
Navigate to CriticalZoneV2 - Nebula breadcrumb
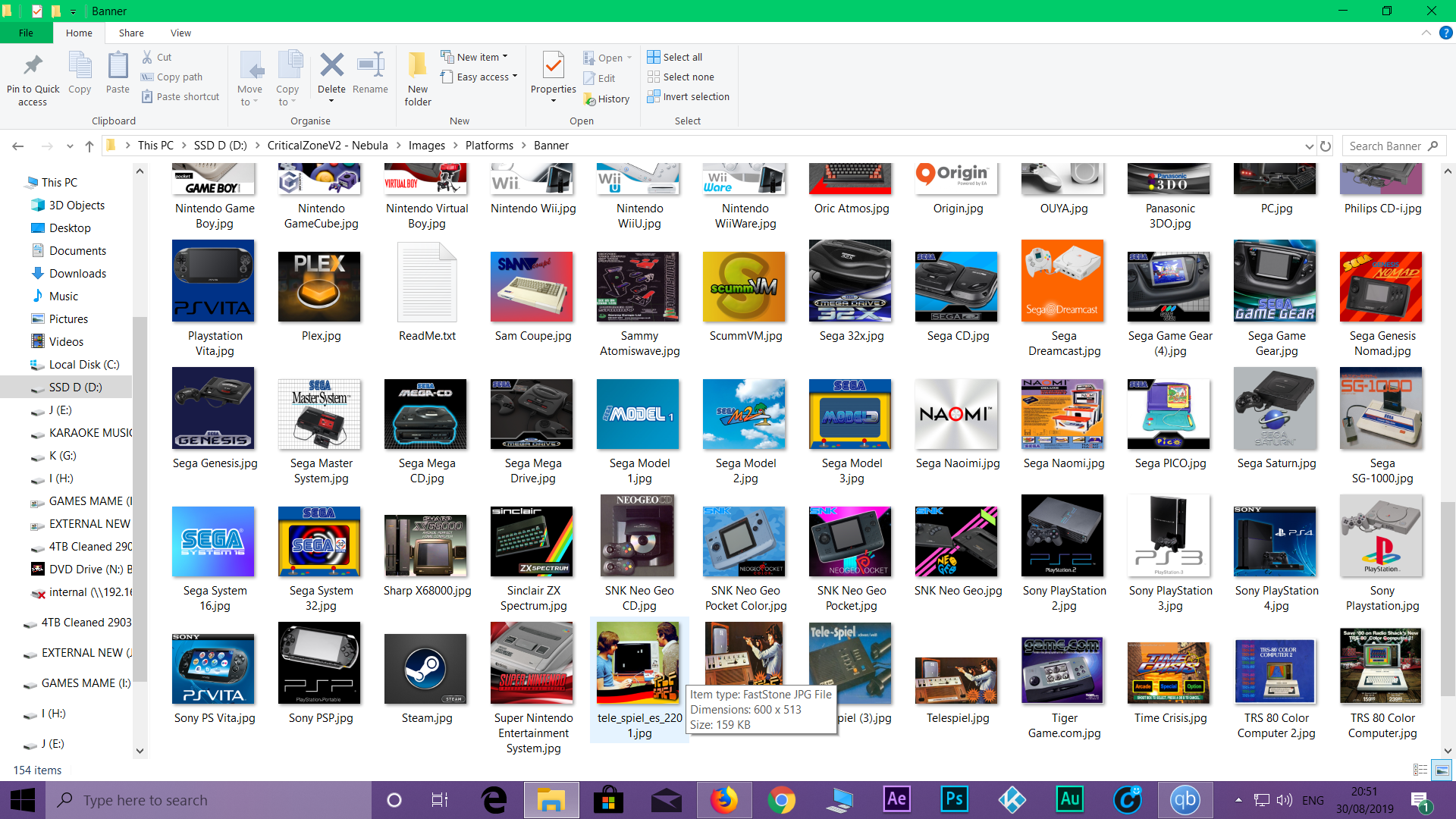pyautogui.click(x=328, y=146)
